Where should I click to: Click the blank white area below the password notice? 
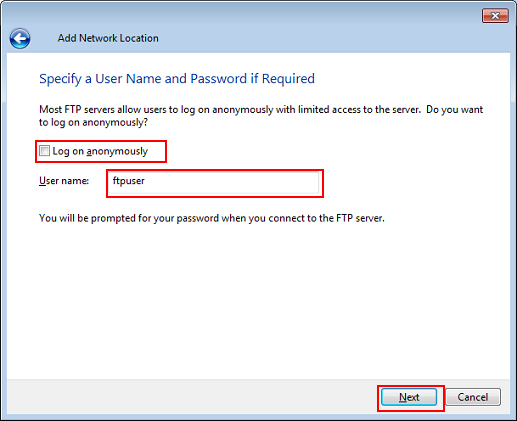coord(258,300)
